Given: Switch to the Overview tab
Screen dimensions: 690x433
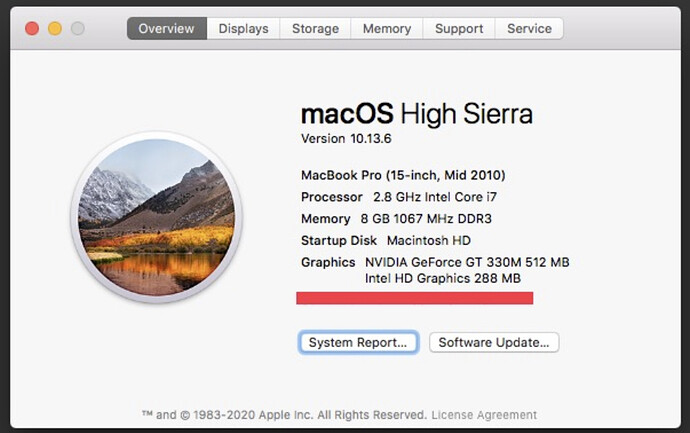Looking at the screenshot, I should point(167,29).
